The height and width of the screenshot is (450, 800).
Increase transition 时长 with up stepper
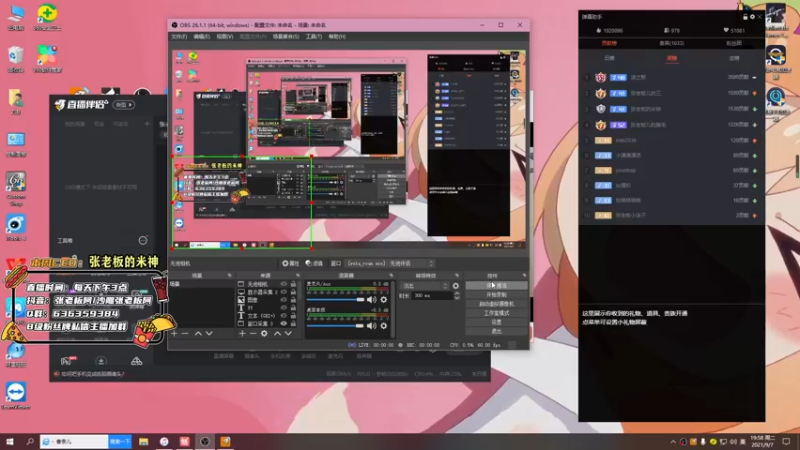pyautogui.click(x=457, y=294)
